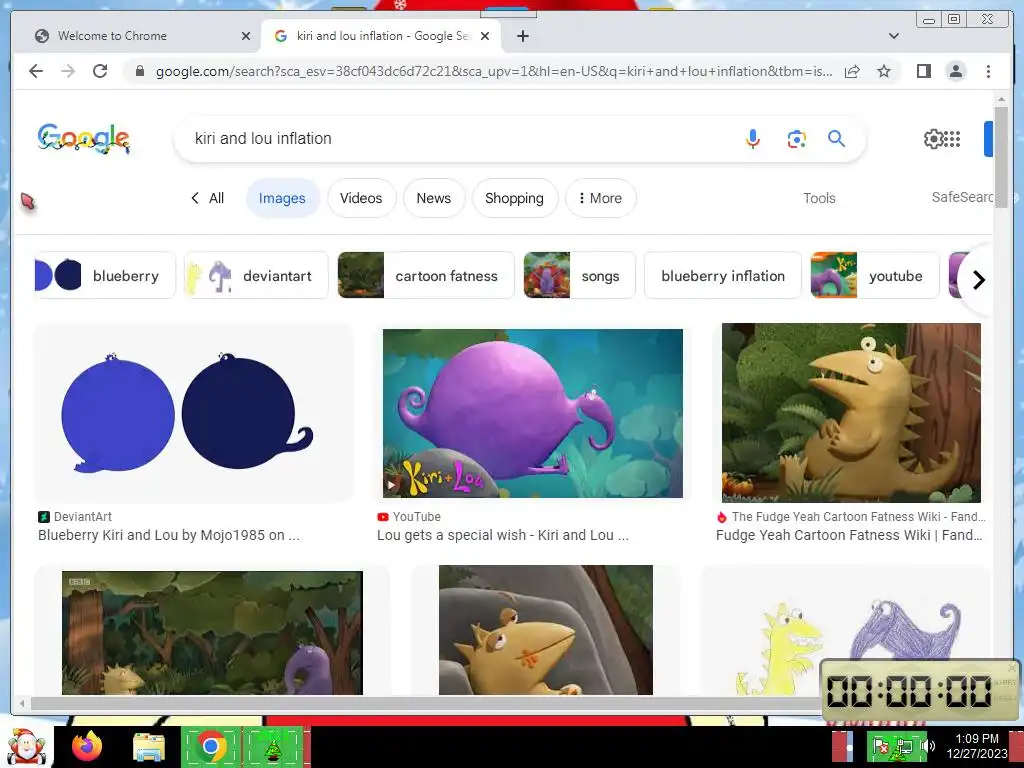This screenshot has height=768, width=1024.
Task: Open a new tab with plus button
Action: (x=522, y=36)
